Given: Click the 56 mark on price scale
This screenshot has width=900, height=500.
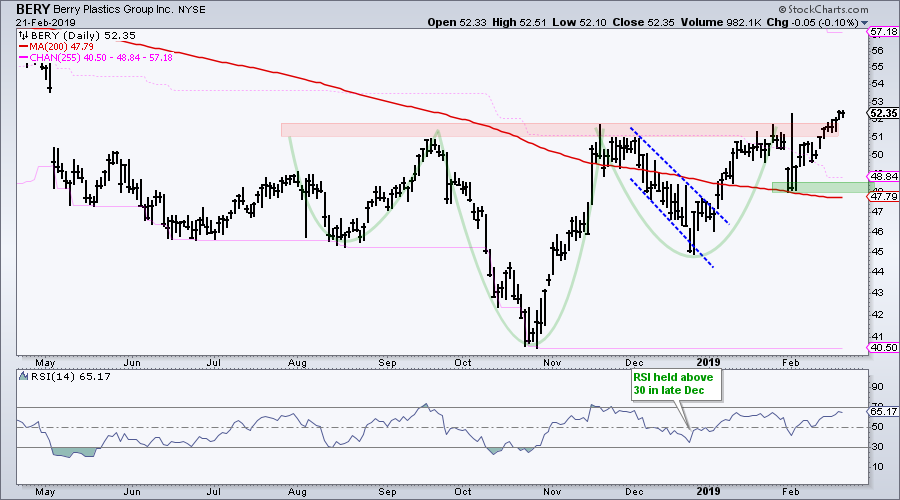Looking at the screenshot, I should (x=877, y=51).
